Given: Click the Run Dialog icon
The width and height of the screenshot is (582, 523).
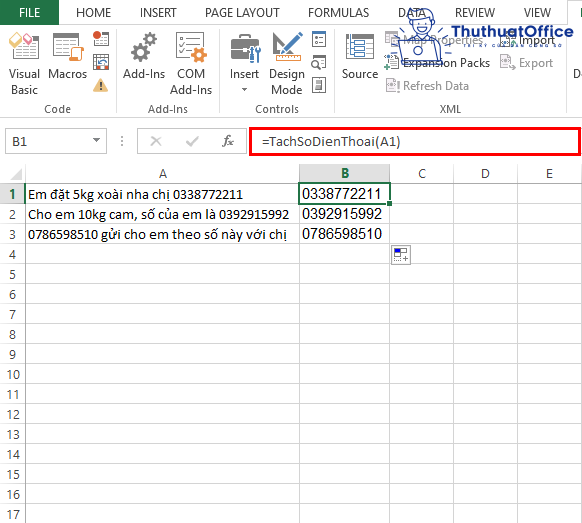Looking at the screenshot, I should click(x=319, y=85).
